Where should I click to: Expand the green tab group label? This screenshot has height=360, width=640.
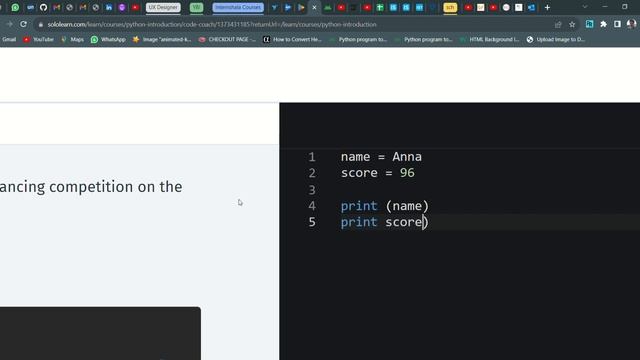(196, 7)
